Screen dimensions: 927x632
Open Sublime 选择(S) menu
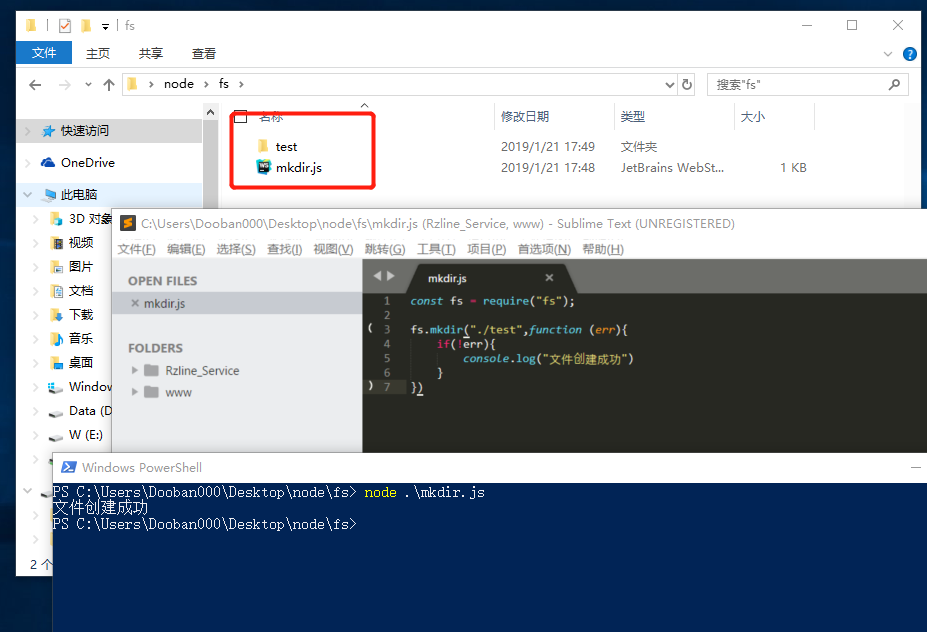[x=236, y=249]
